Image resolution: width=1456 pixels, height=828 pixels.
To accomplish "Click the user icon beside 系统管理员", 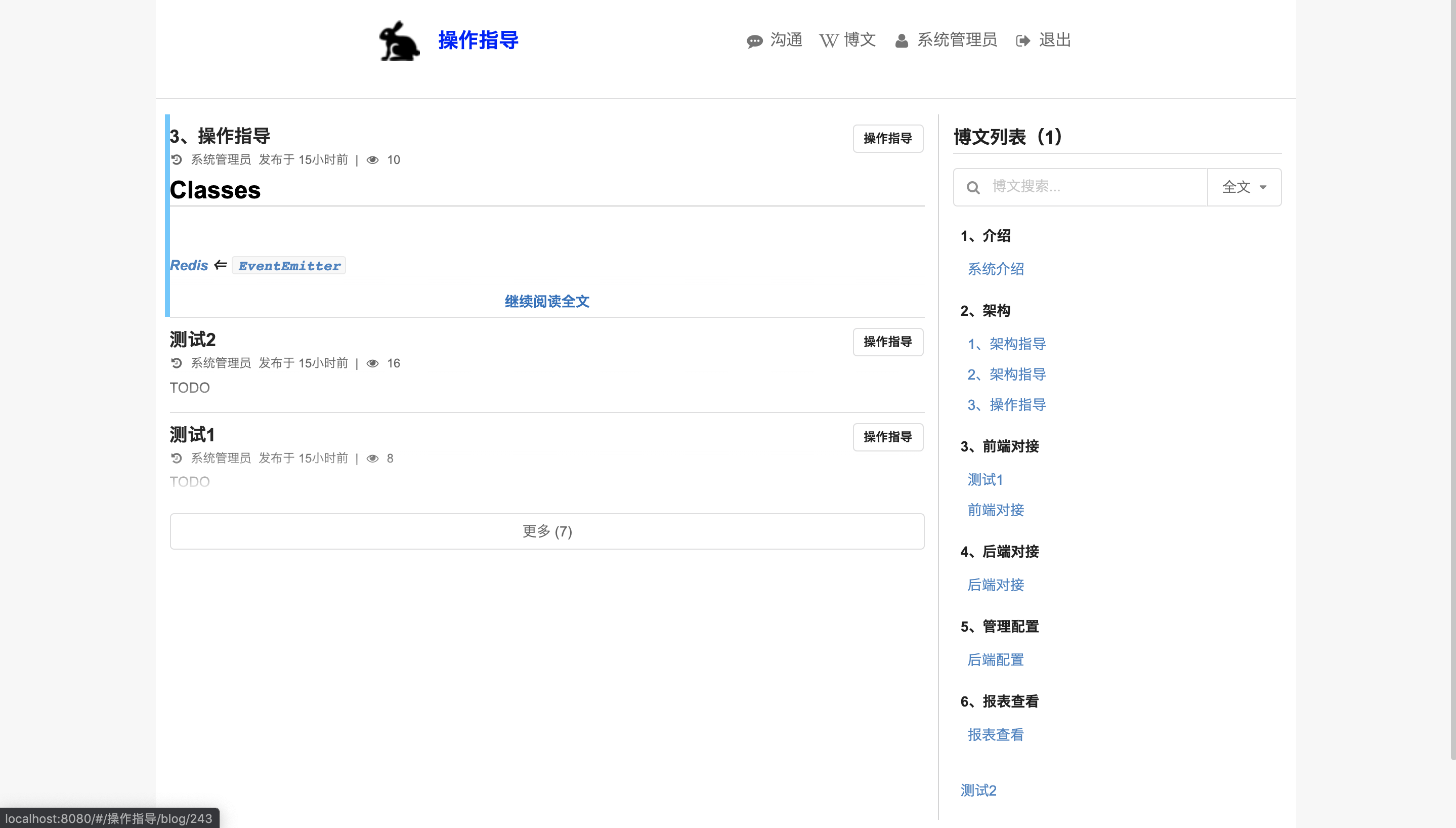I will 902,41.
